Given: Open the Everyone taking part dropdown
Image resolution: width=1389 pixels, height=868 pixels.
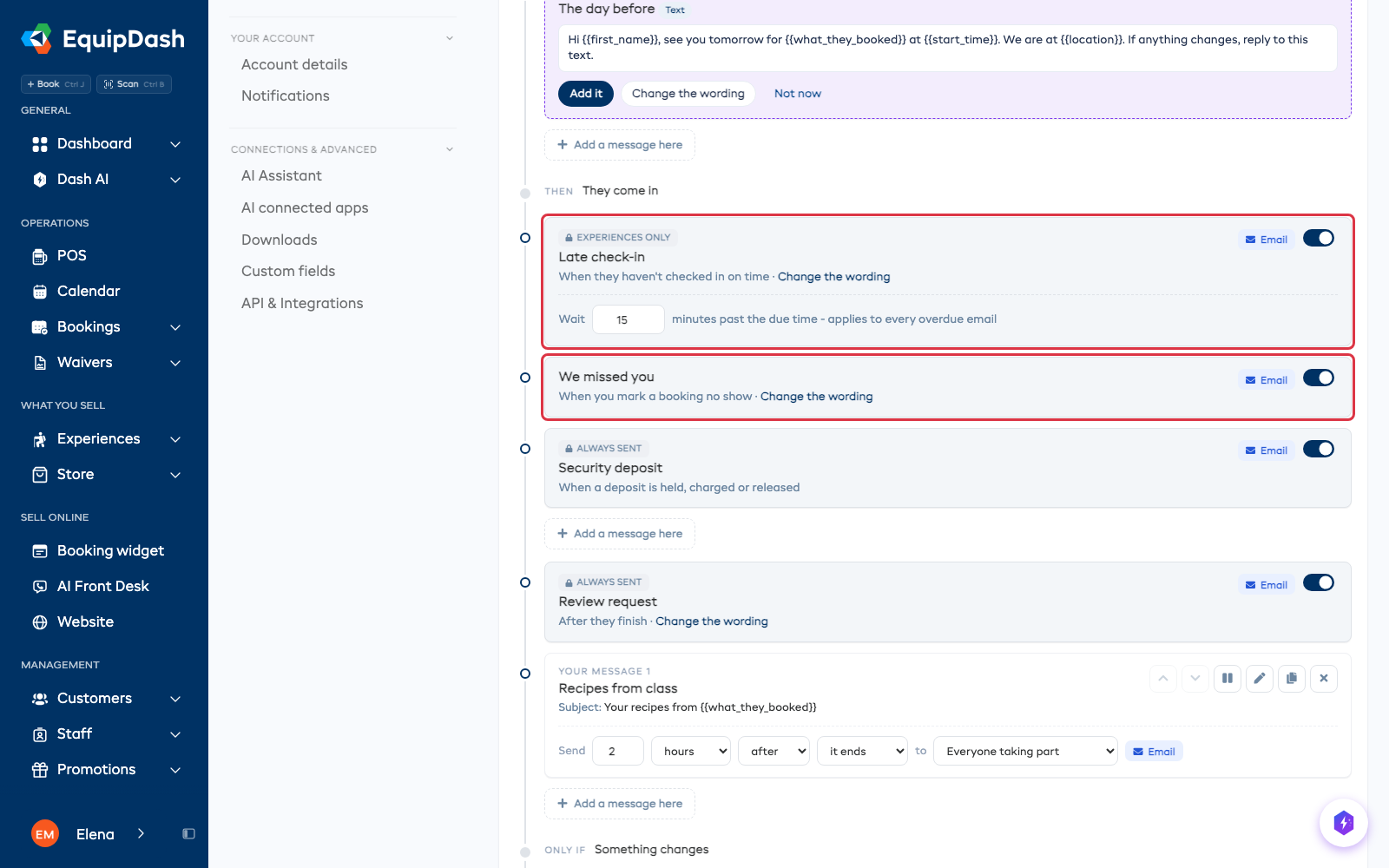Looking at the screenshot, I should tap(1025, 752).
